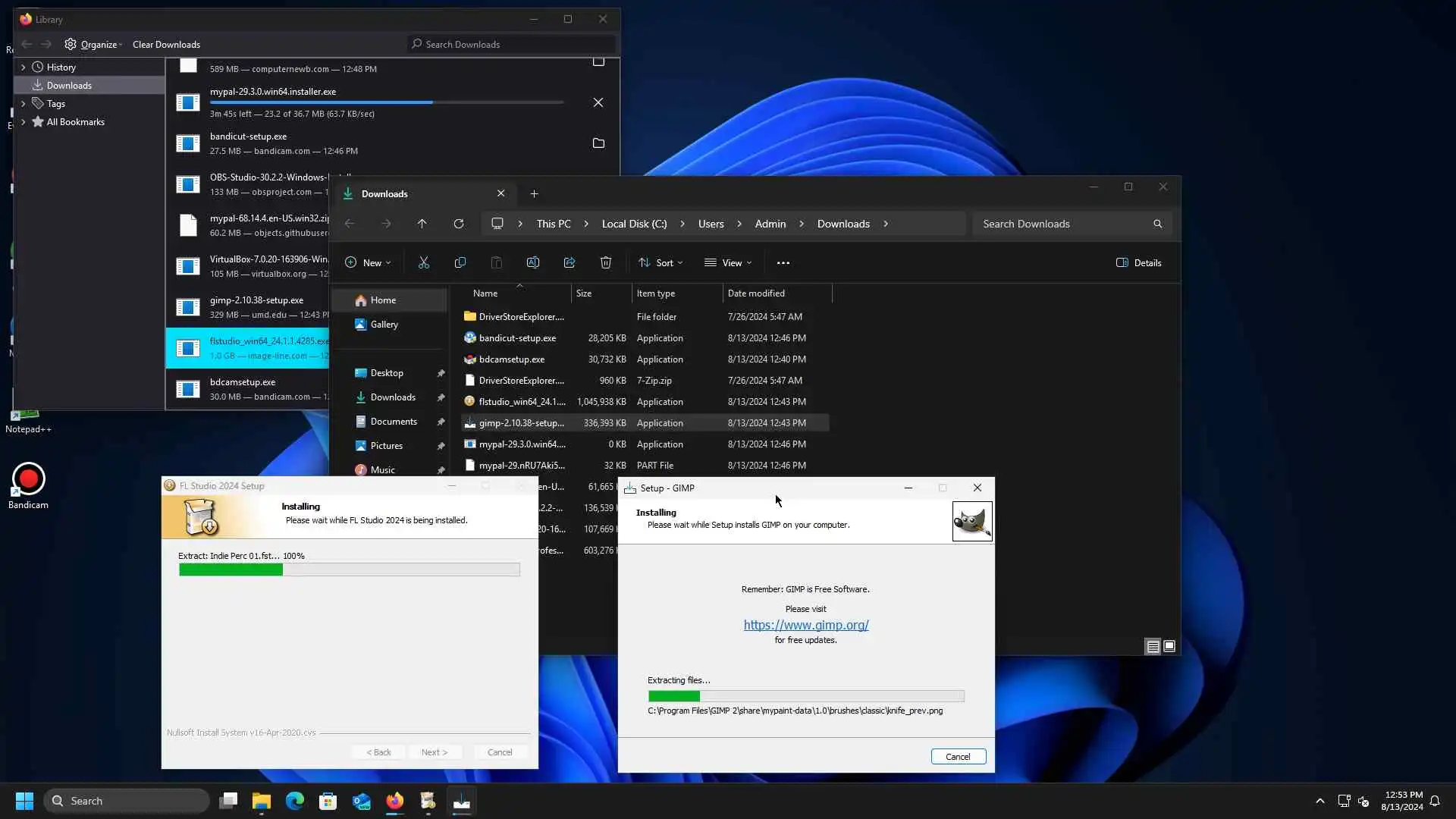Image resolution: width=1456 pixels, height=819 pixels.
Task: Open the gimp.org hyperlink
Action: point(806,625)
